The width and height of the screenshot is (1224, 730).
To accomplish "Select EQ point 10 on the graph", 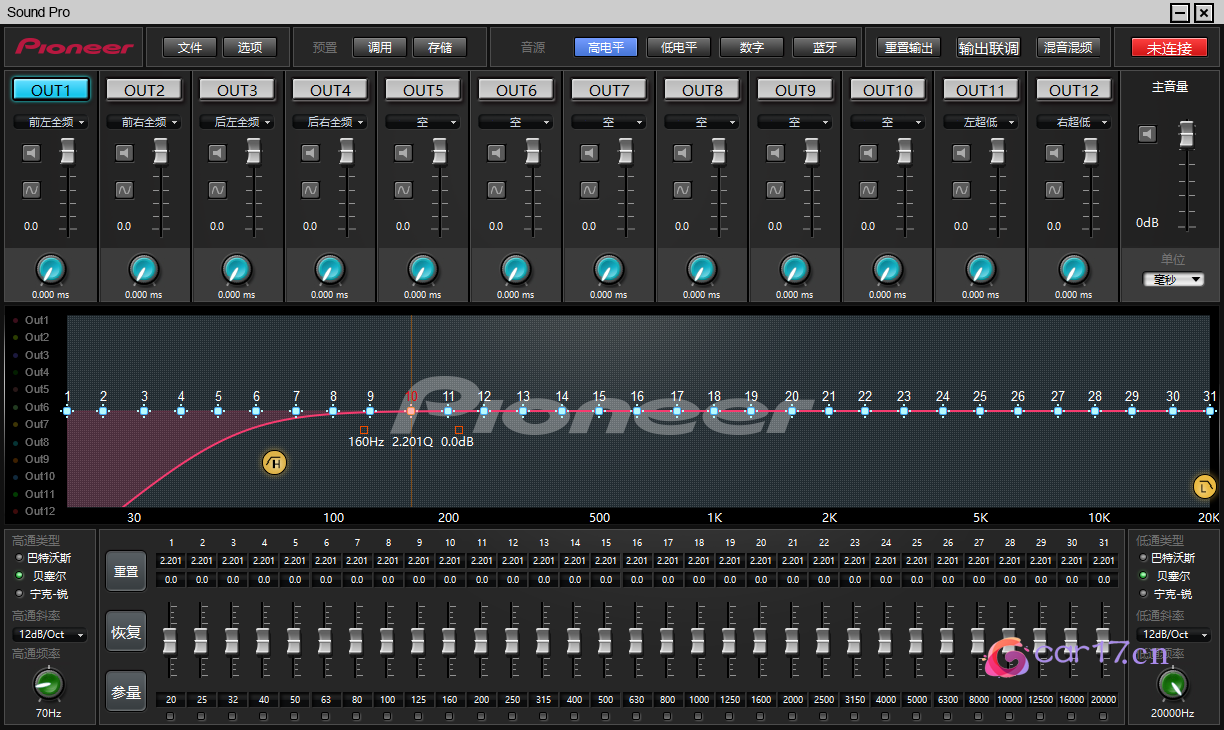I will coord(411,411).
